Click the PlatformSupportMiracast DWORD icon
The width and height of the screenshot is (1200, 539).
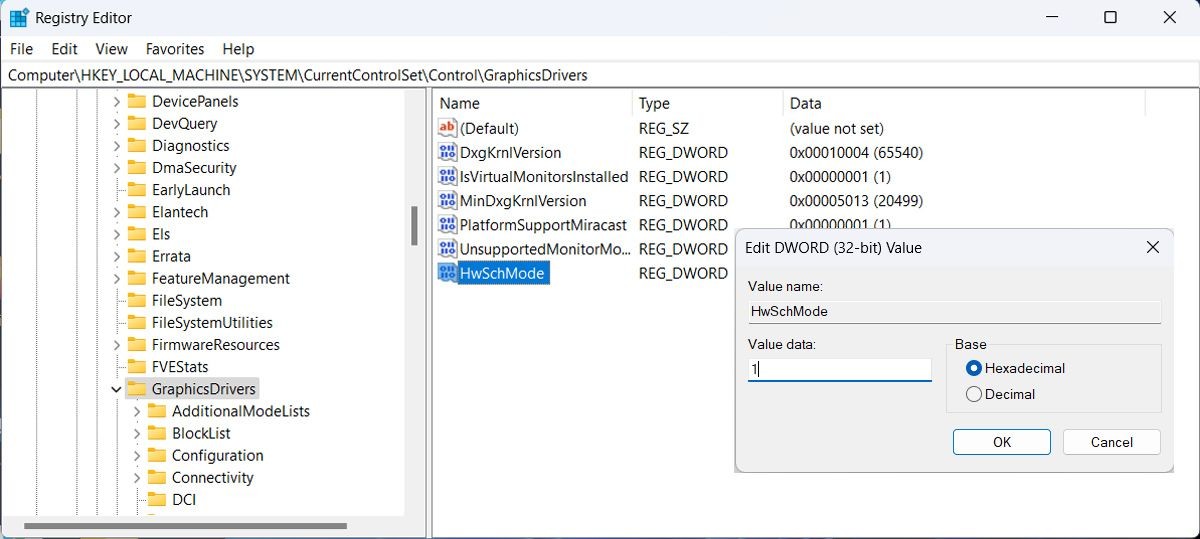[447, 224]
